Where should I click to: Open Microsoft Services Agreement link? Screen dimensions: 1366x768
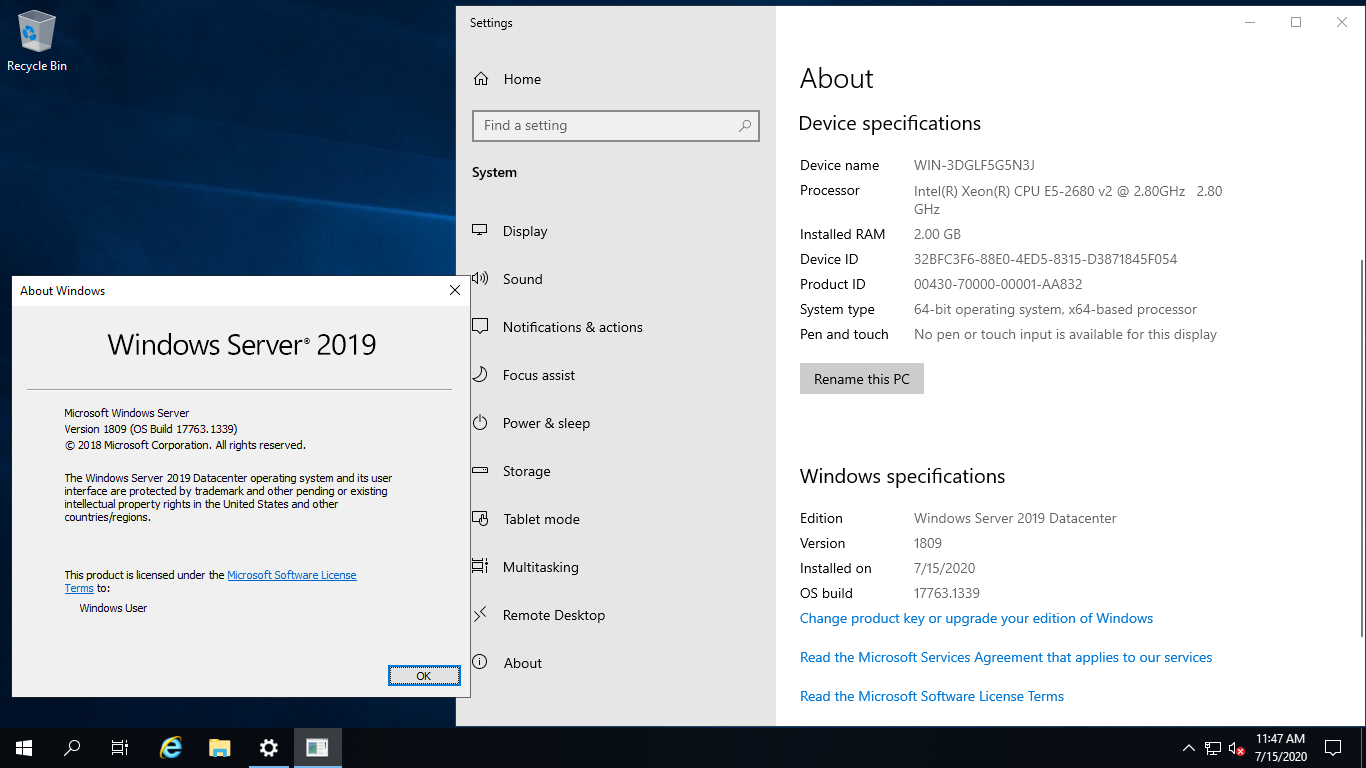1006,657
